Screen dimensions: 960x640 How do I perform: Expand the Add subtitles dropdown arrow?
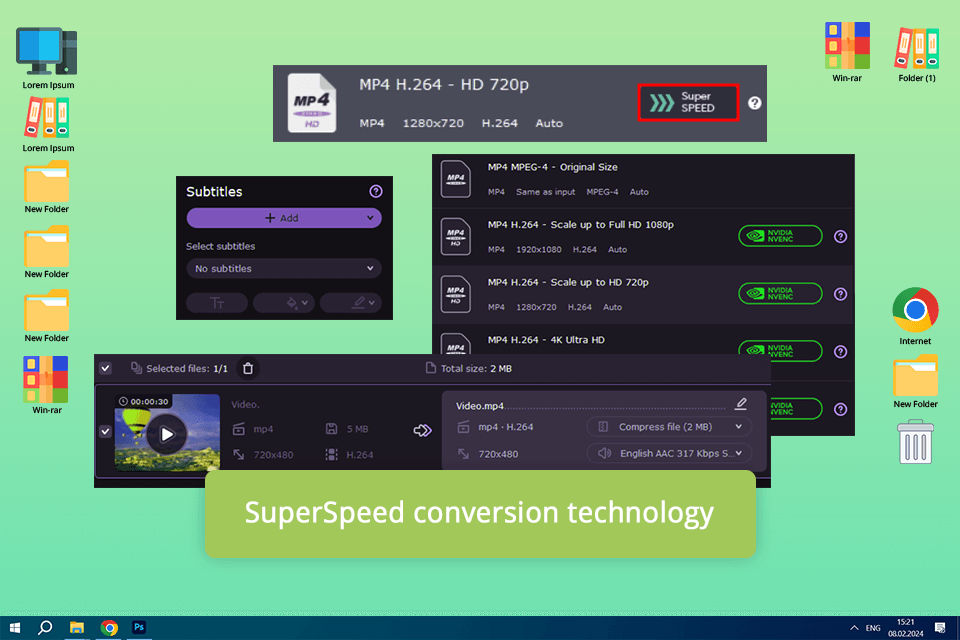370,218
